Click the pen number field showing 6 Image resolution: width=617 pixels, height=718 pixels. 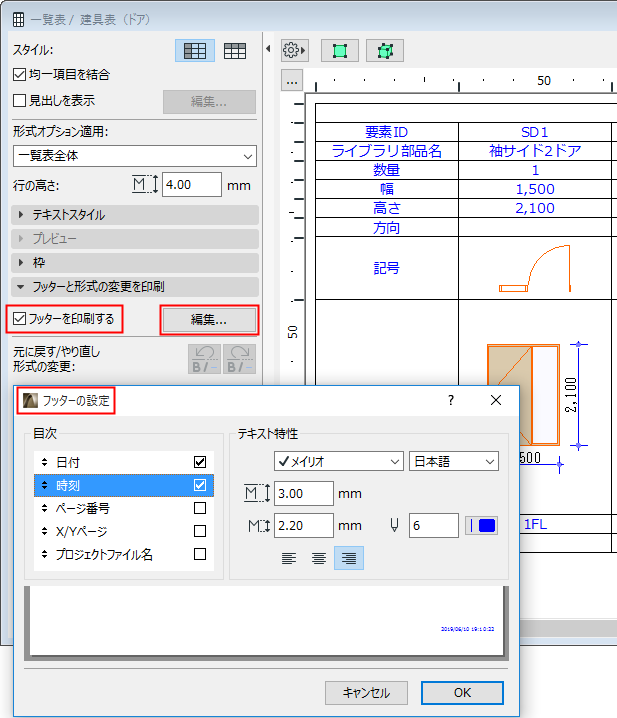(433, 526)
